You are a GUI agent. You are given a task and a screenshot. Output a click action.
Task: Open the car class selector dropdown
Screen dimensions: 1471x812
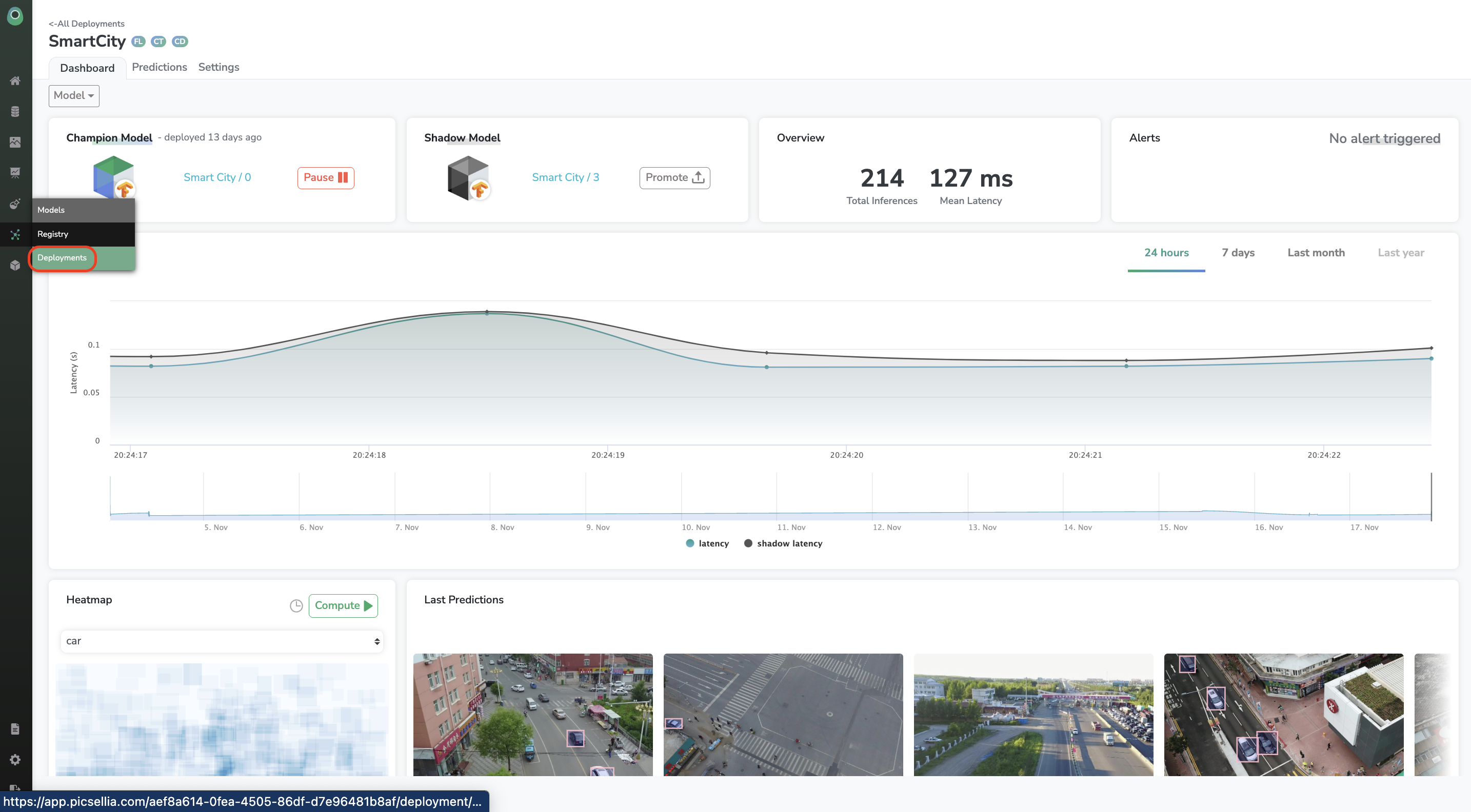pos(222,641)
